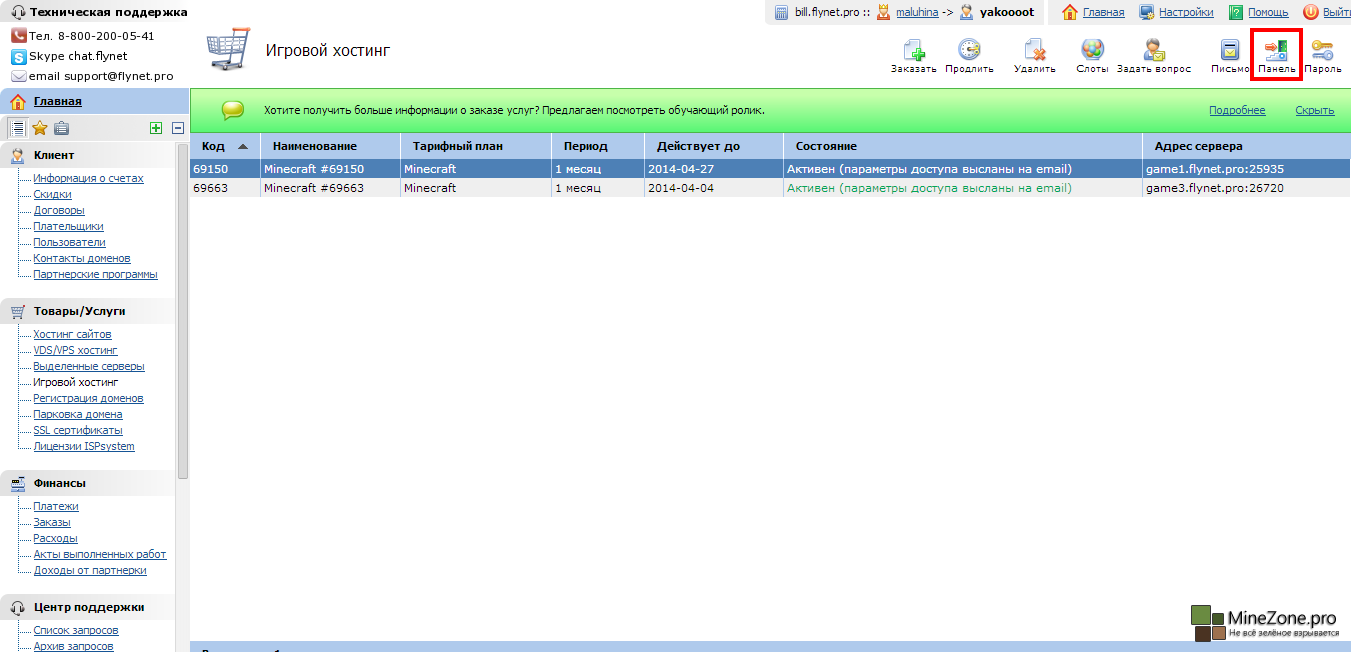Open the Помощь help menu item
Viewport: 1351px width, 652px height.
pos(1267,12)
